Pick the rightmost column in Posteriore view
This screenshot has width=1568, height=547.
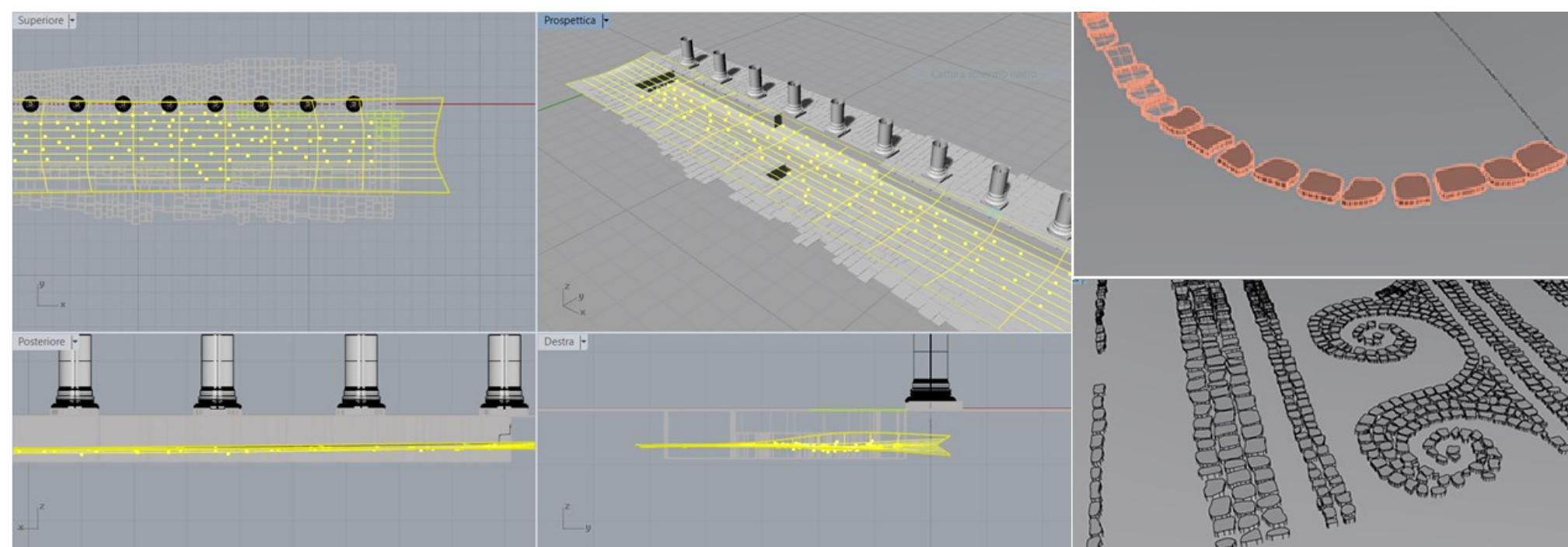pos(504,372)
